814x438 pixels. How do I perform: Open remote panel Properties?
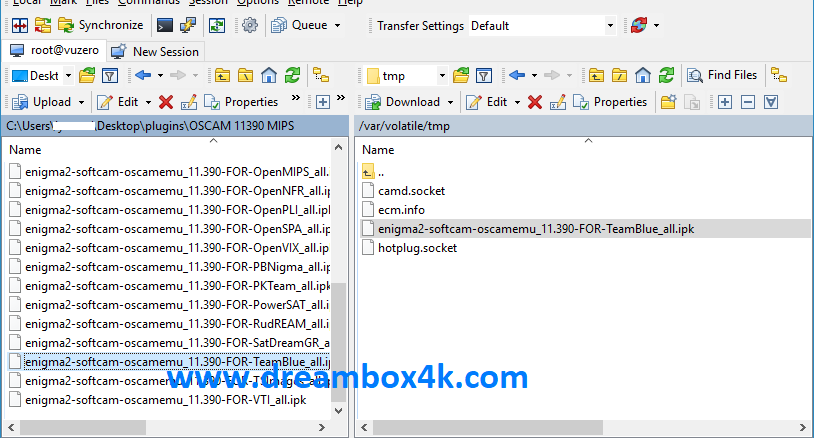pyautogui.click(x=610, y=102)
